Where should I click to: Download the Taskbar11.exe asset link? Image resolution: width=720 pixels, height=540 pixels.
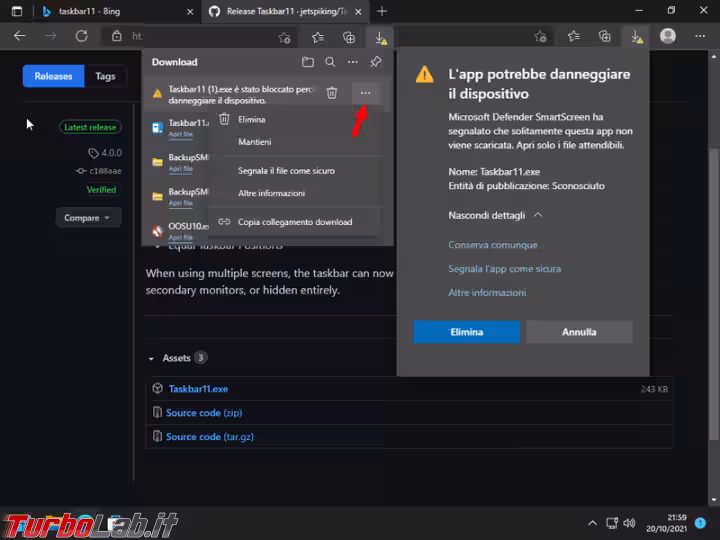[x=198, y=389]
